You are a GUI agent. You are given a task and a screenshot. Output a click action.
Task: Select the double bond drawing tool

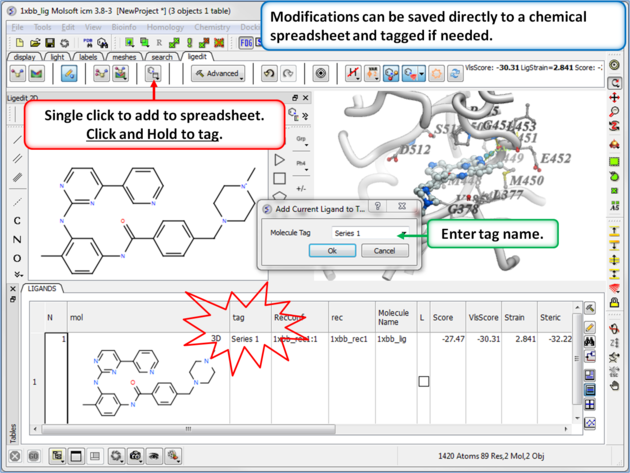[17, 159]
